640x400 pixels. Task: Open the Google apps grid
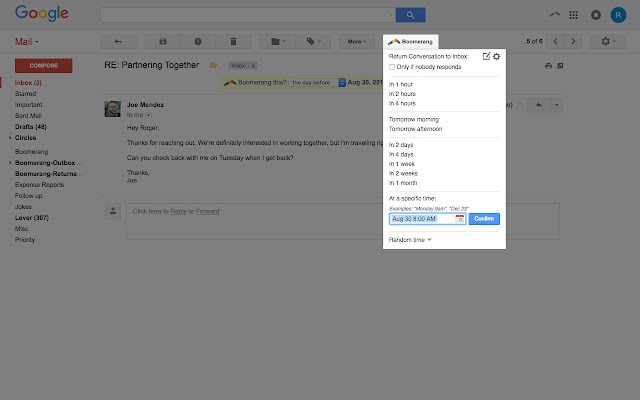tap(573, 15)
